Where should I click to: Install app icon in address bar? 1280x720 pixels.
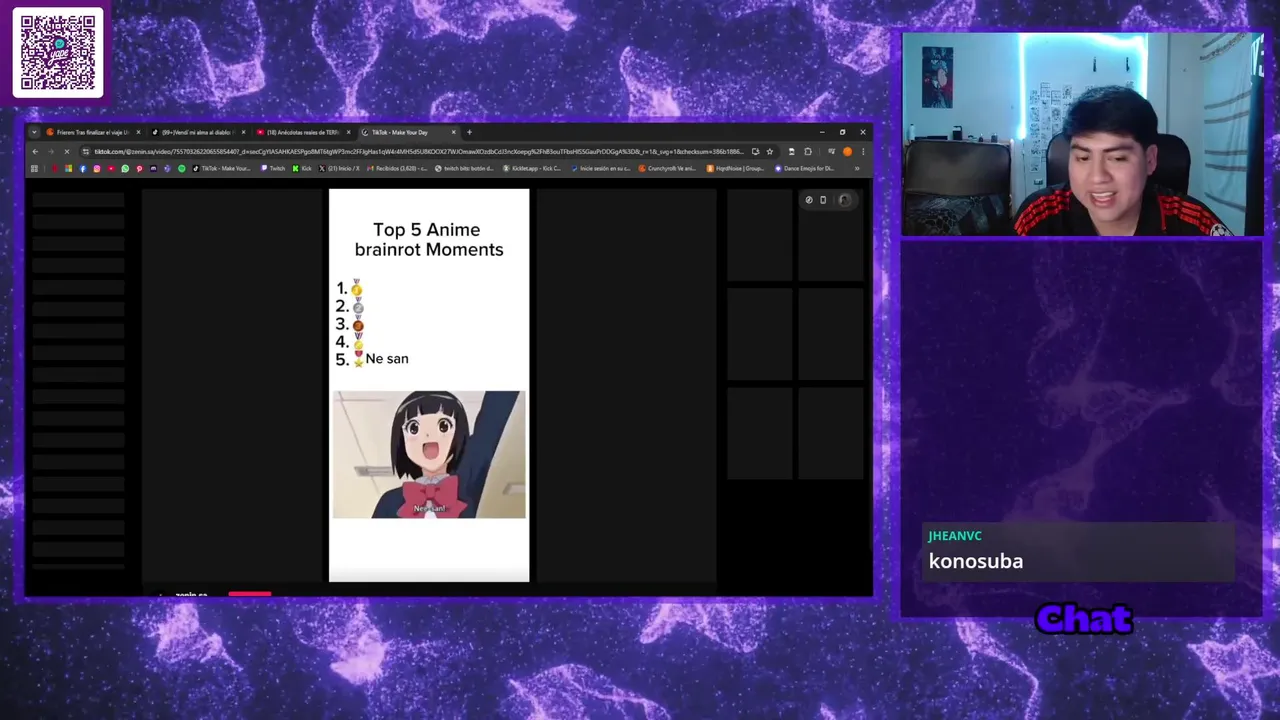(756, 152)
